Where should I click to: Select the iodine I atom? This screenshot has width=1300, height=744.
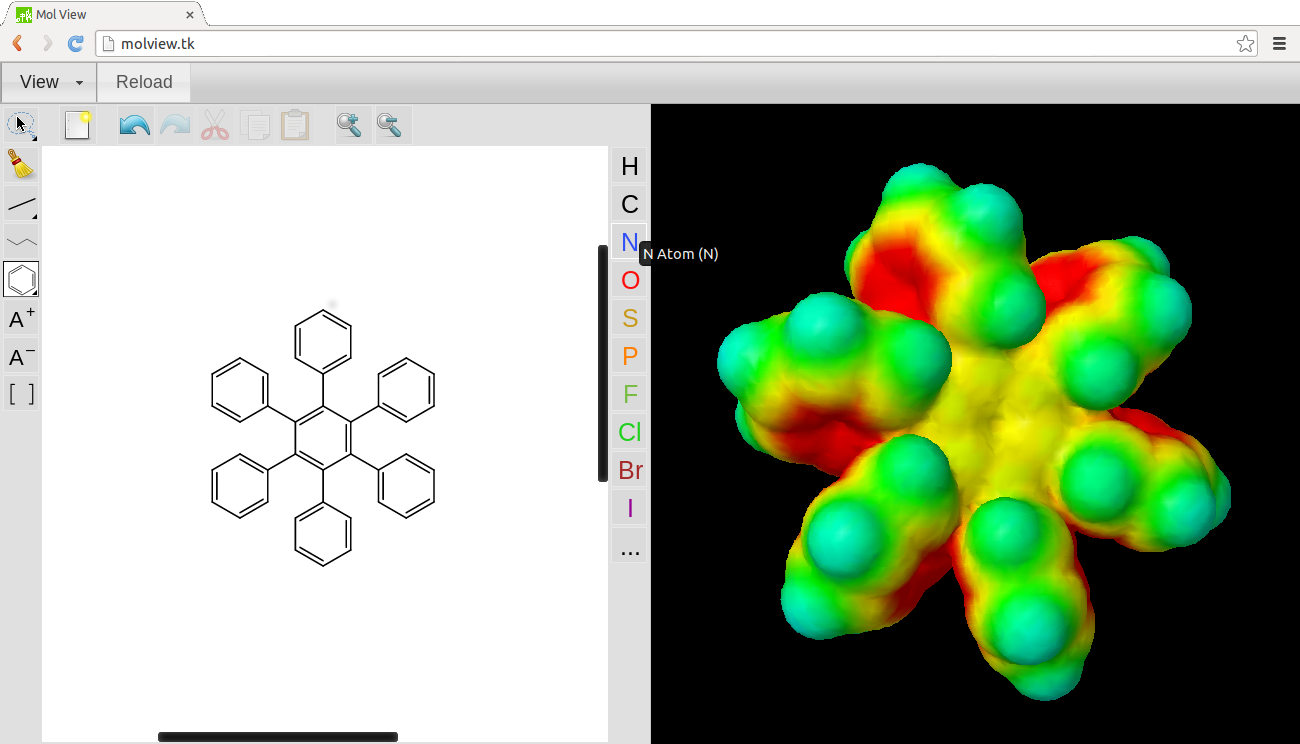[630, 508]
